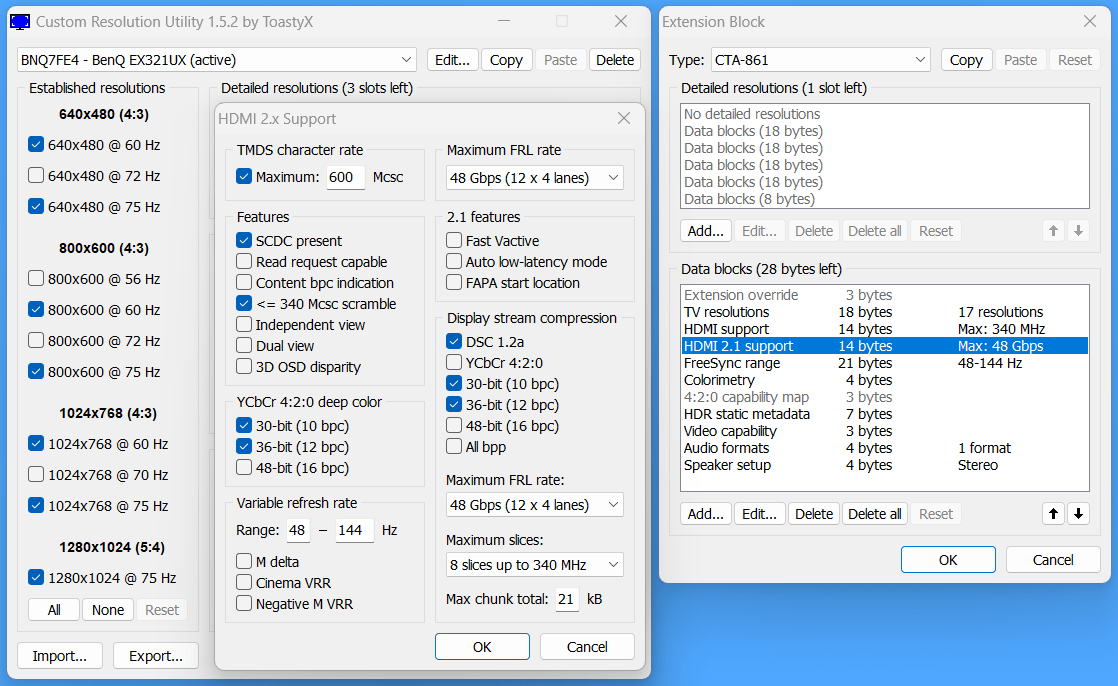The image size is (1118, 686).
Task: Enable M delta checkbox
Action: pos(244,561)
